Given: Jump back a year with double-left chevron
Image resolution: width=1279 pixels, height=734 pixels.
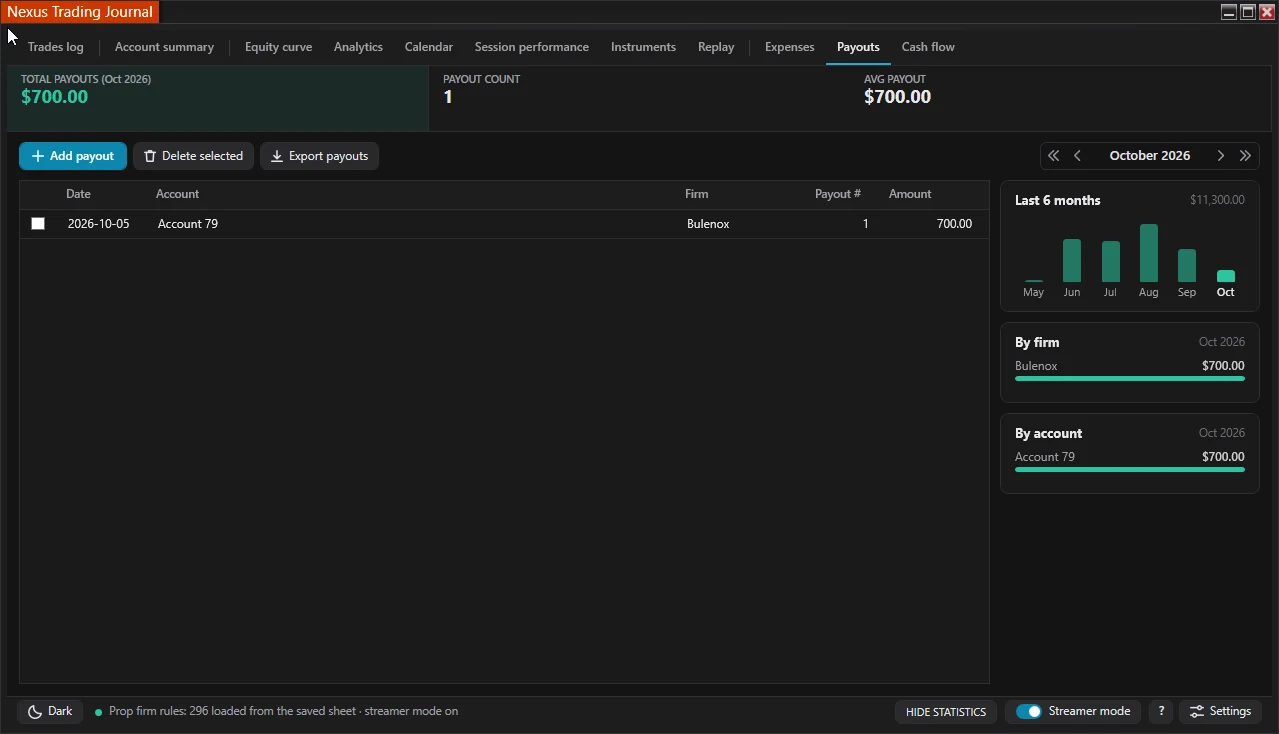Looking at the screenshot, I should tap(1053, 156).
